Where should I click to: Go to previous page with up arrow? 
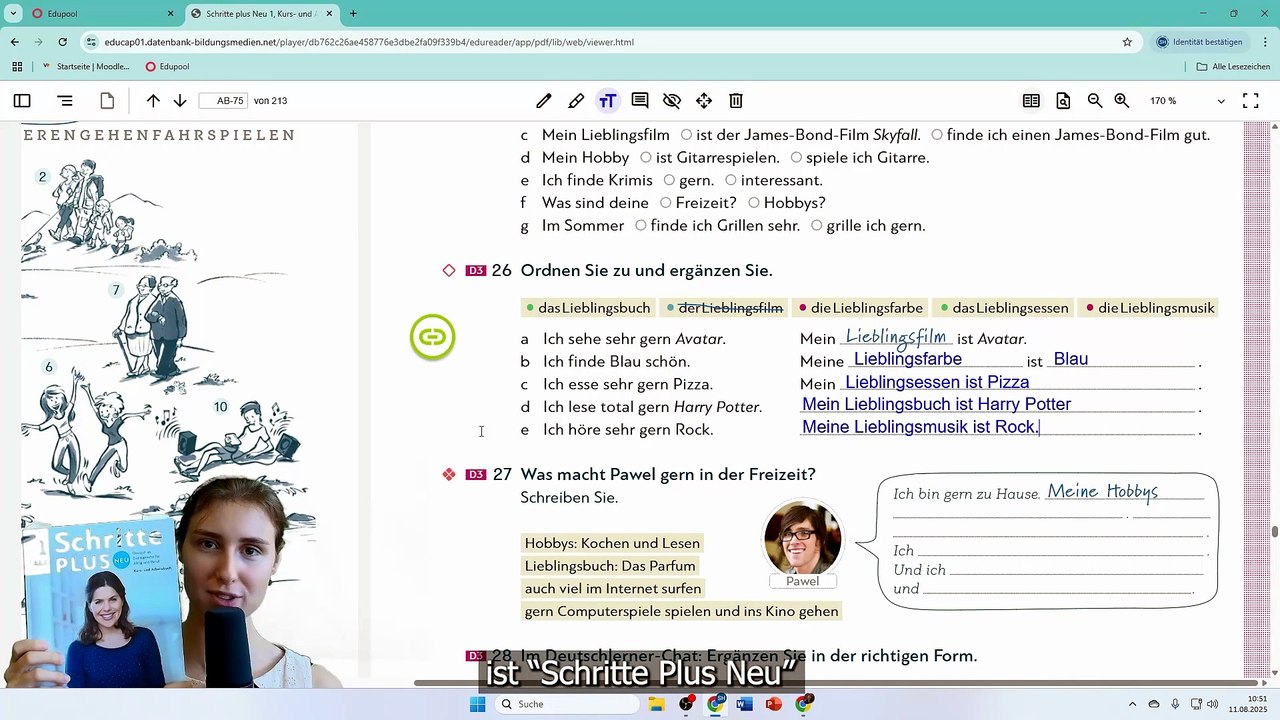(153, 101)
